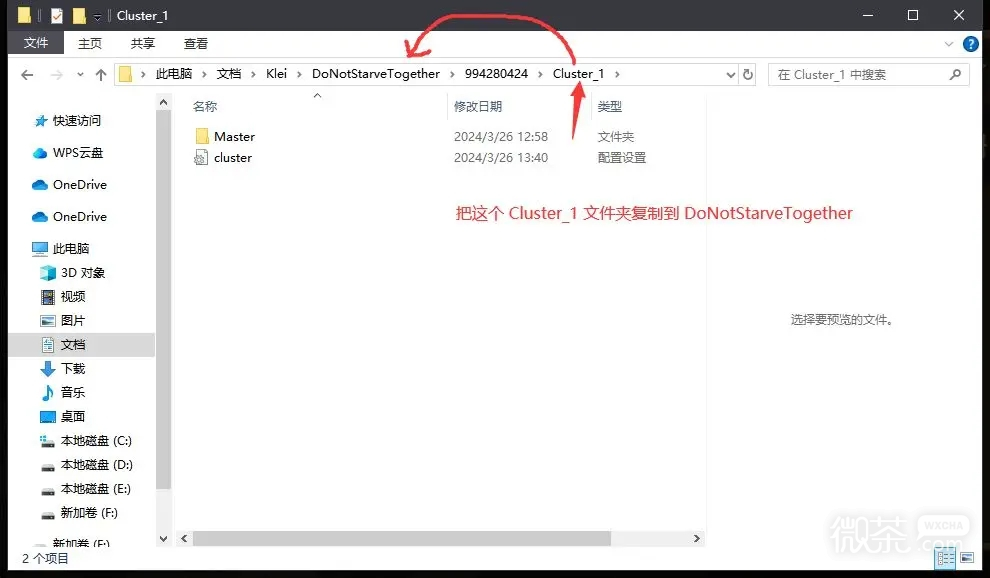This screenshot has height=578, width=990.
Task: Click Klei in the address breadcrumb
Action: [x=277, y=74]
